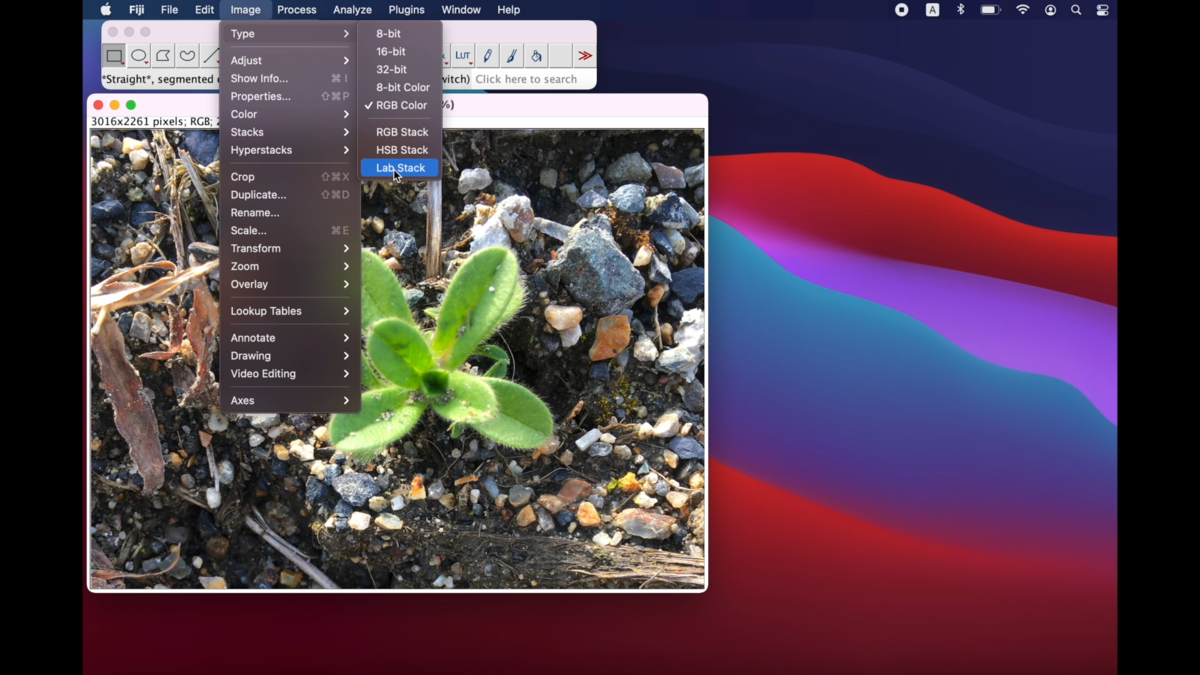Image resolution: width=1200 pixels, height=675 pixels.
Task: Click the screen recording stop icon
Action: tap(902, 10)
